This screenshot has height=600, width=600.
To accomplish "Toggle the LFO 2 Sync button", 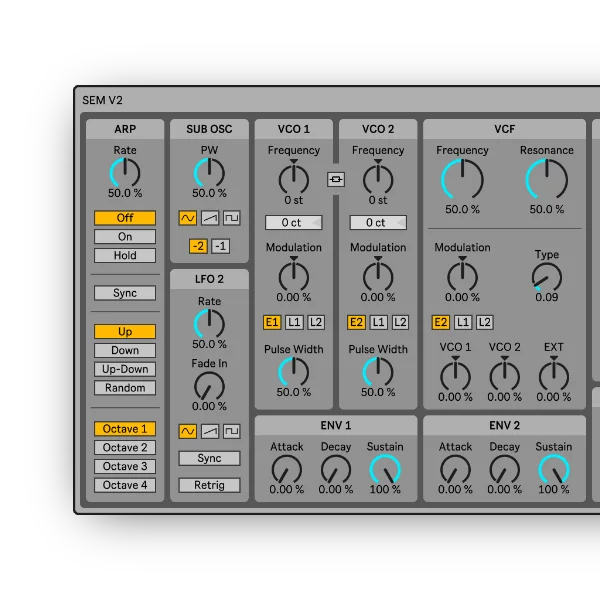I will coord(209,458).
